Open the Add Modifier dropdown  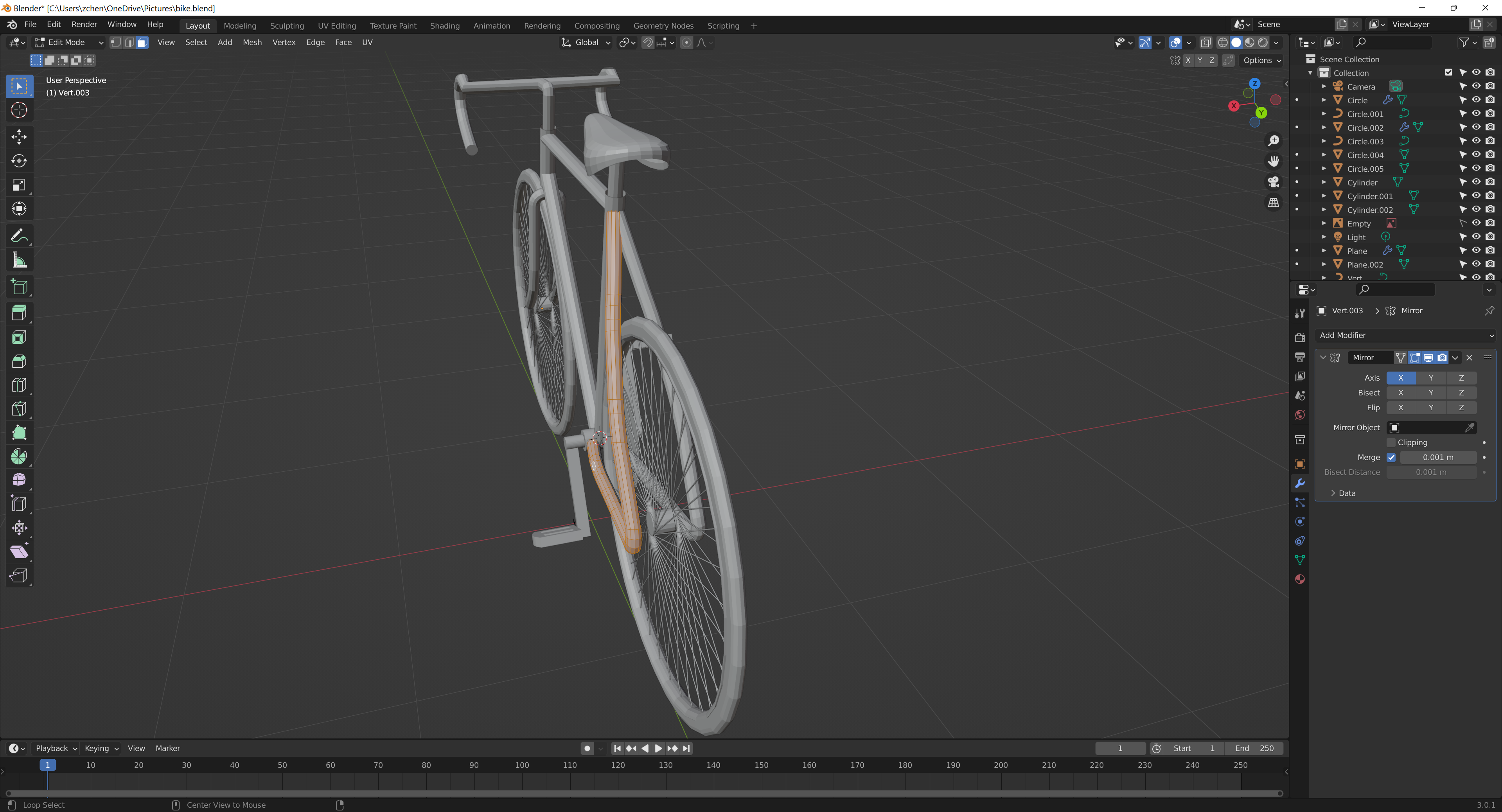coord(1405,335)
